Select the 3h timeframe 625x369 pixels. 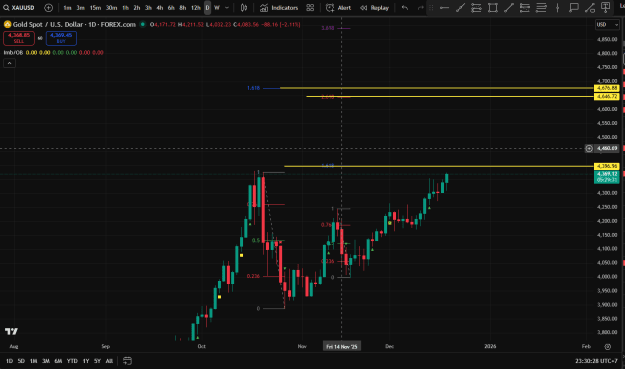point(148,8)
